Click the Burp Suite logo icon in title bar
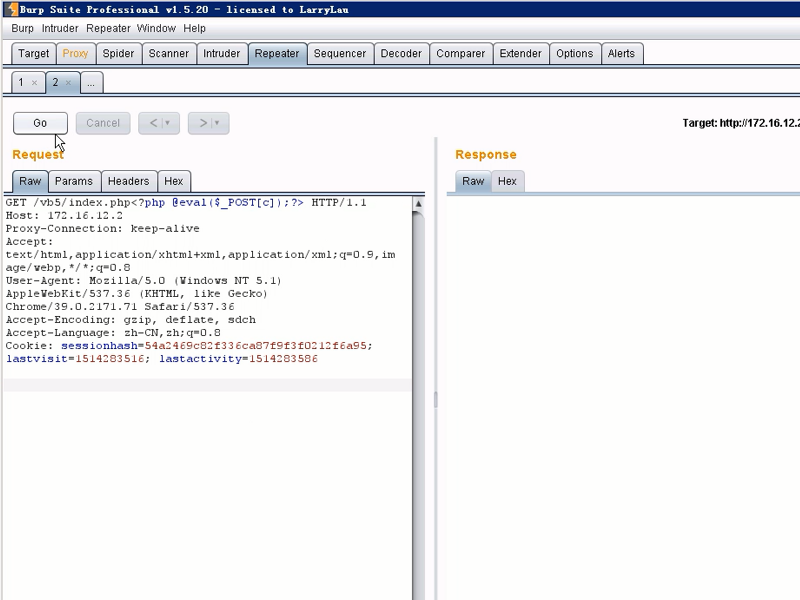The width and height of the screenshot is (800, 600). click(x=12, y=9)
